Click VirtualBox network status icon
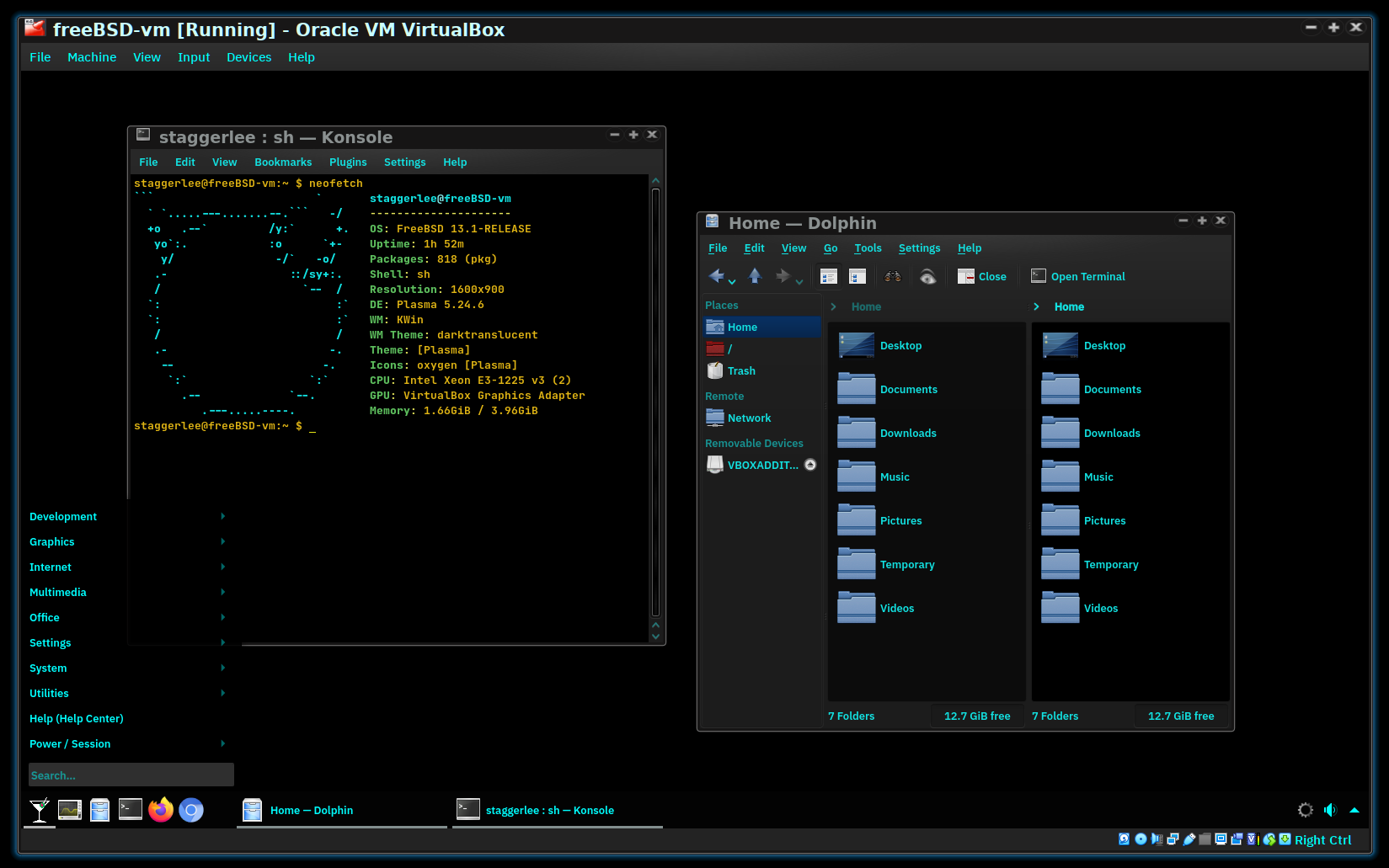The image size is (1389, 868). coord(1173,839)
